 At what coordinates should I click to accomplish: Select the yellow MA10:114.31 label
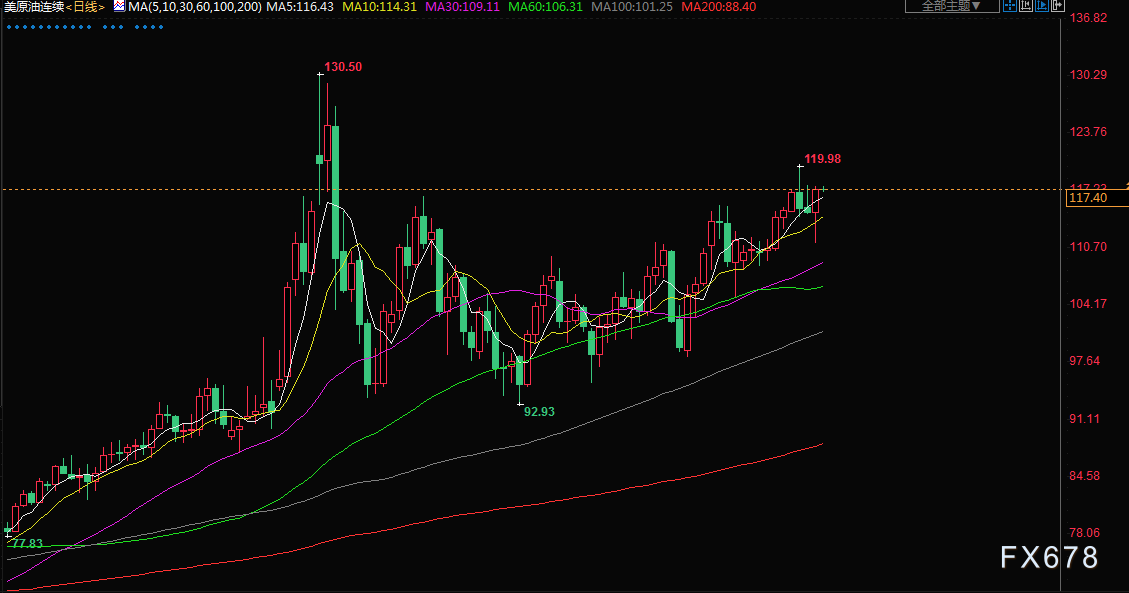click(x=379, y=6)
